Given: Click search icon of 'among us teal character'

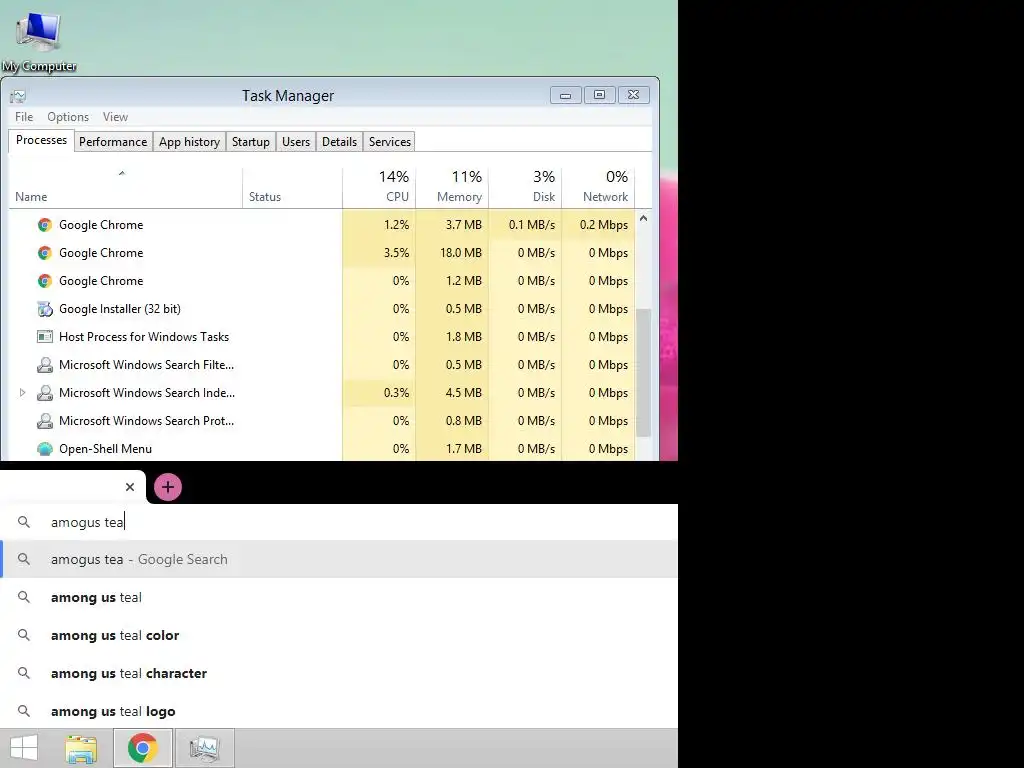Looking at the screenshot, I should [24, 673].
